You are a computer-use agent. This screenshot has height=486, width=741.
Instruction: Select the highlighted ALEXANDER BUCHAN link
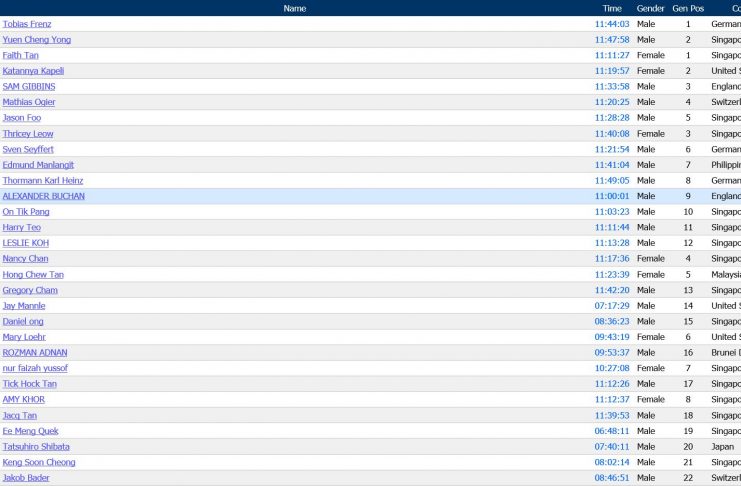44,196
